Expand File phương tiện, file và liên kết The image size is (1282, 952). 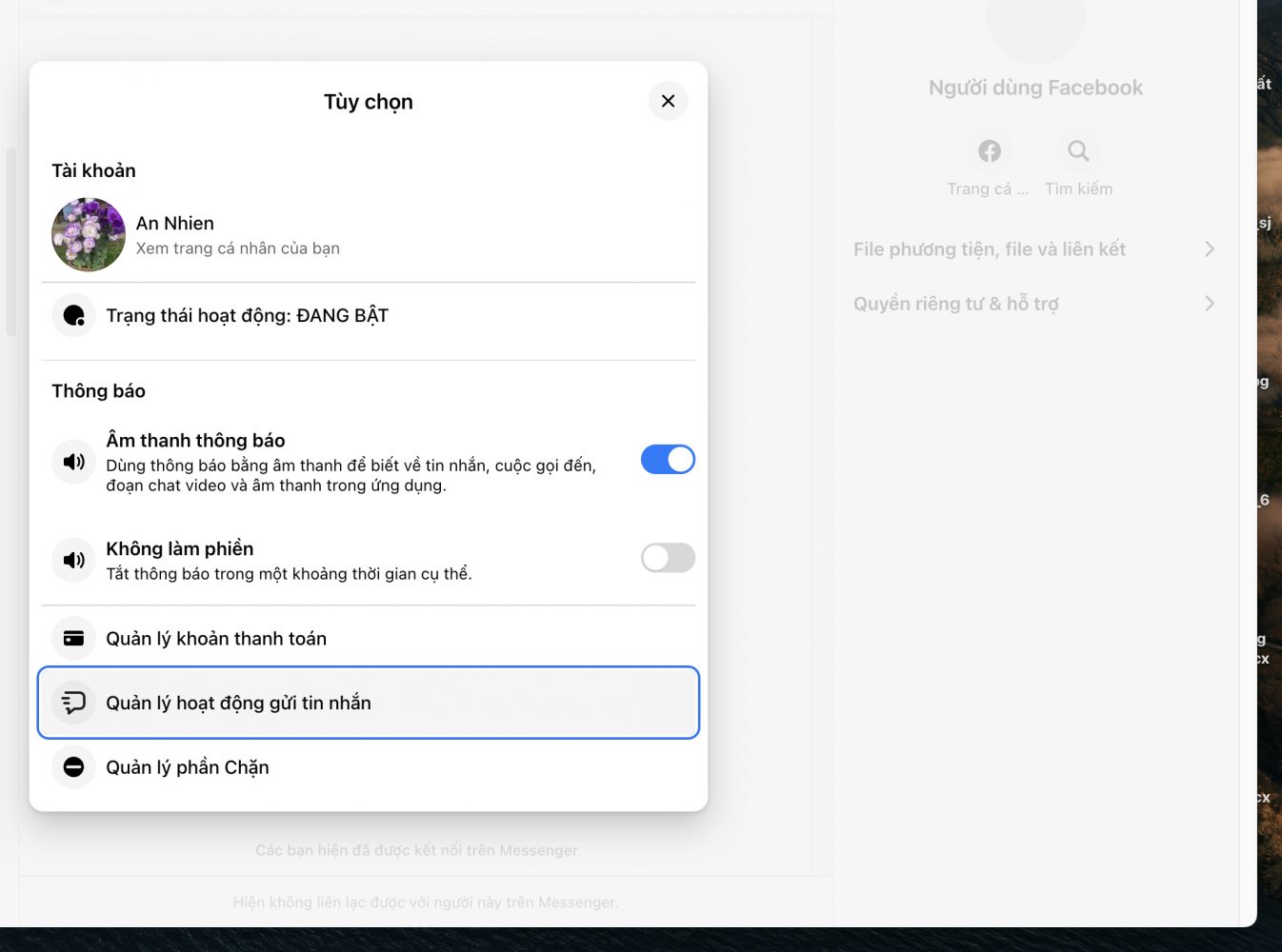pos(1034,249)
